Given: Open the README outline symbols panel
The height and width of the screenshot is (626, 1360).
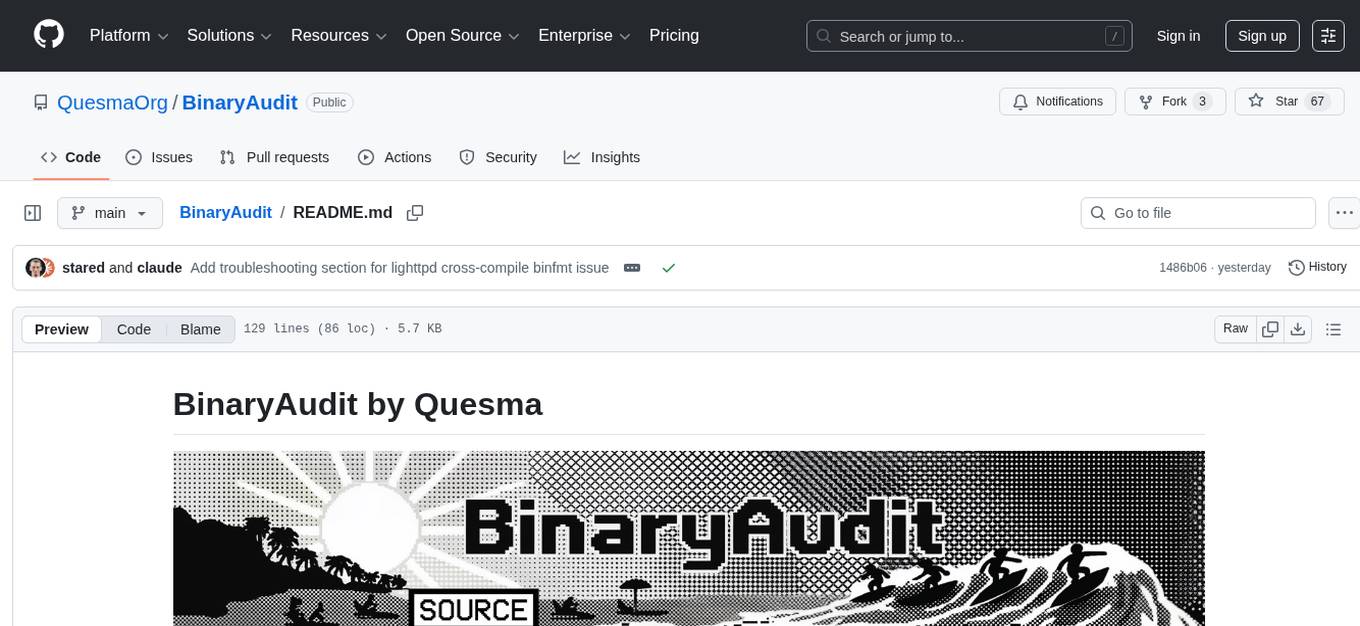Looking at the screenshot, I should [1334, 328].
